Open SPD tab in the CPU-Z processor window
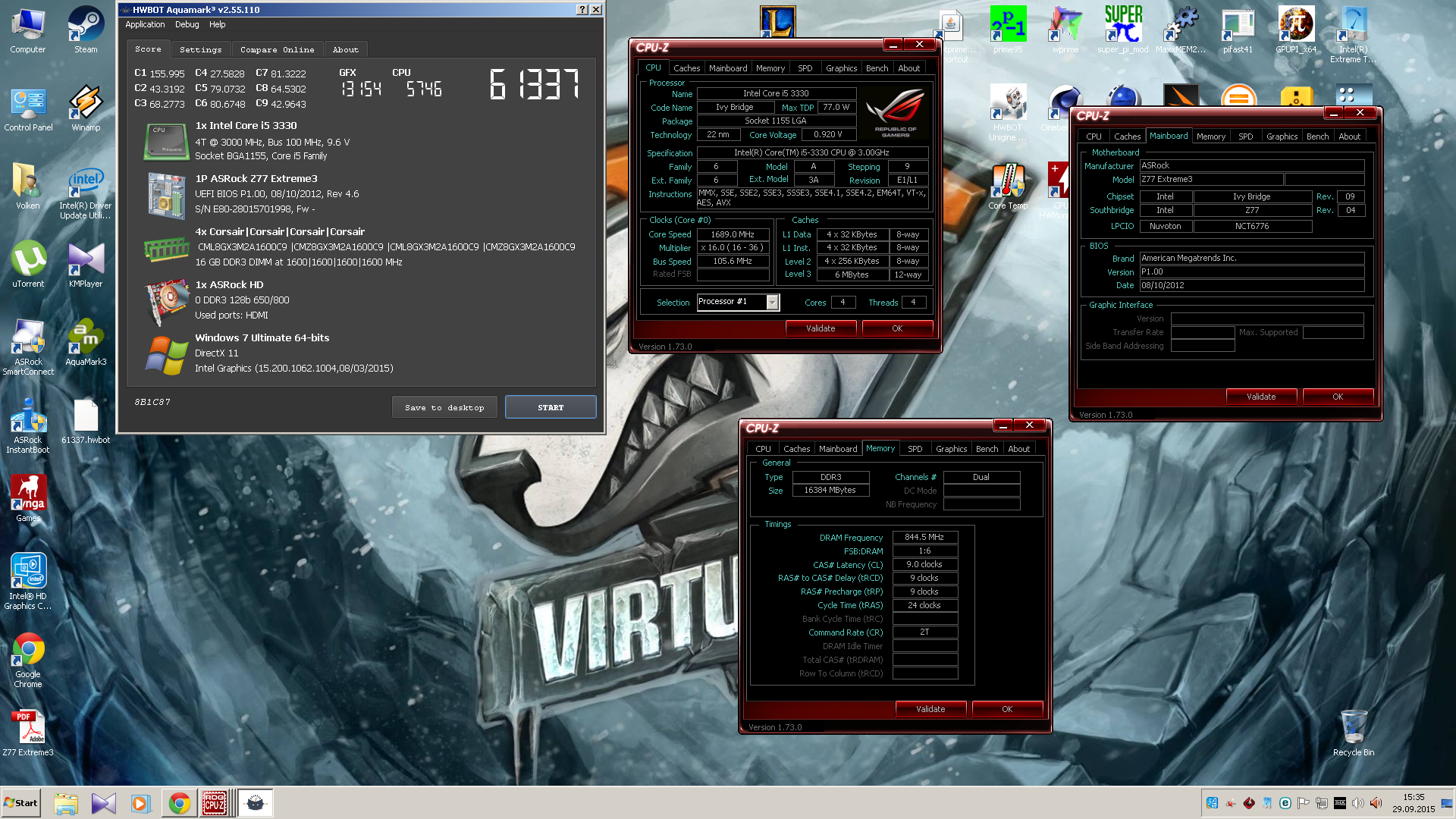The width and height of the screenshot is (1456, 819). click(805, 68)
